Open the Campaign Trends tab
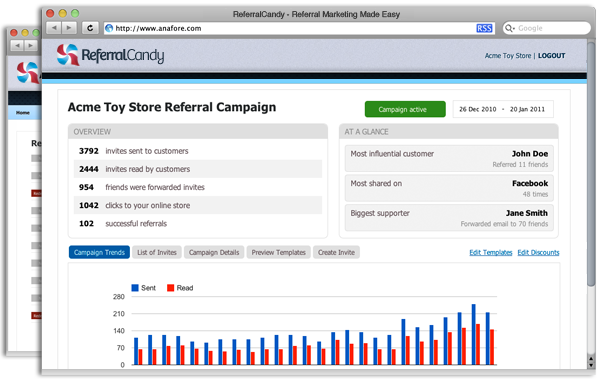The image size is (600, 383). [x=99, y=253]
